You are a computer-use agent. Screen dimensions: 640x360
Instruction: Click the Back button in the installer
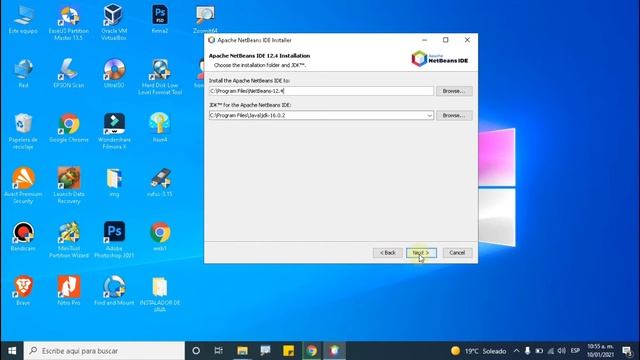click(x=387, y=253)
